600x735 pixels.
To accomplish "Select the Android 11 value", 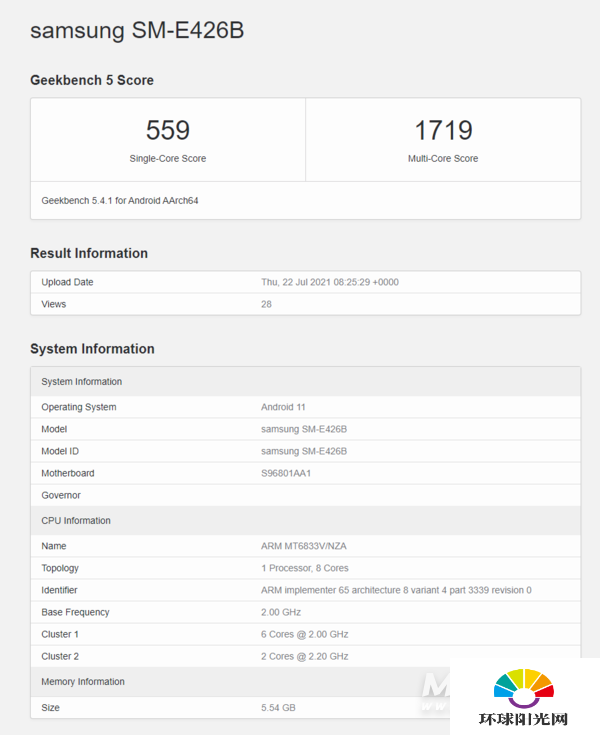I will 283,407.
